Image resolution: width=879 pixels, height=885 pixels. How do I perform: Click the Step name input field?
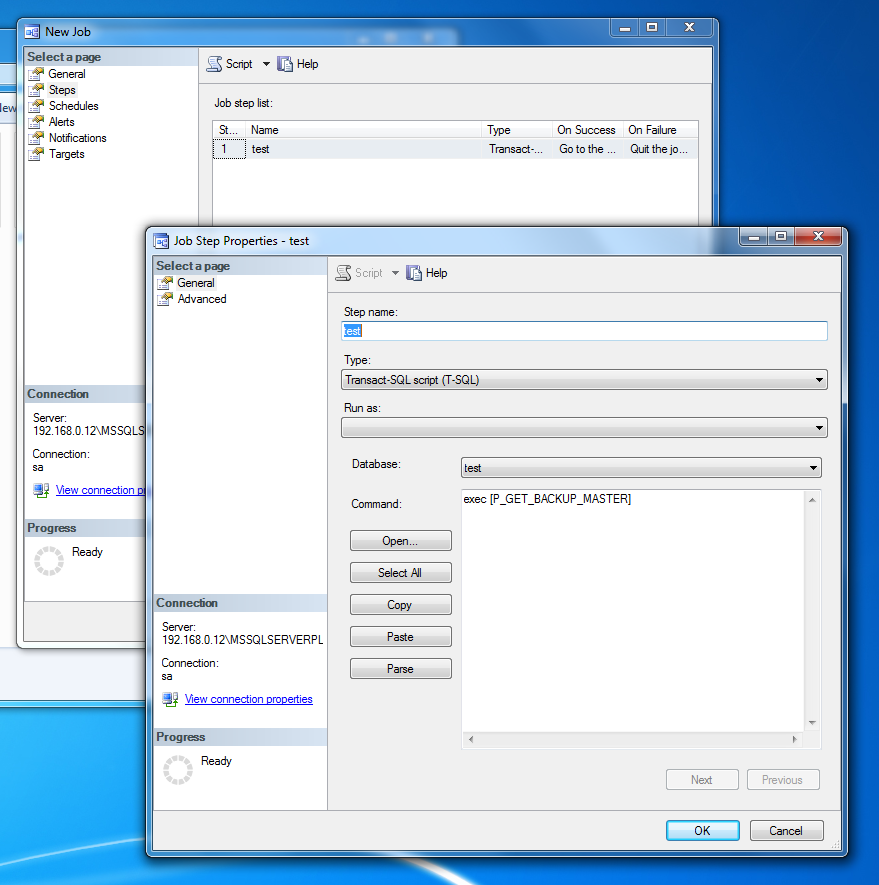pyautogui.click(x=584, y=331)
